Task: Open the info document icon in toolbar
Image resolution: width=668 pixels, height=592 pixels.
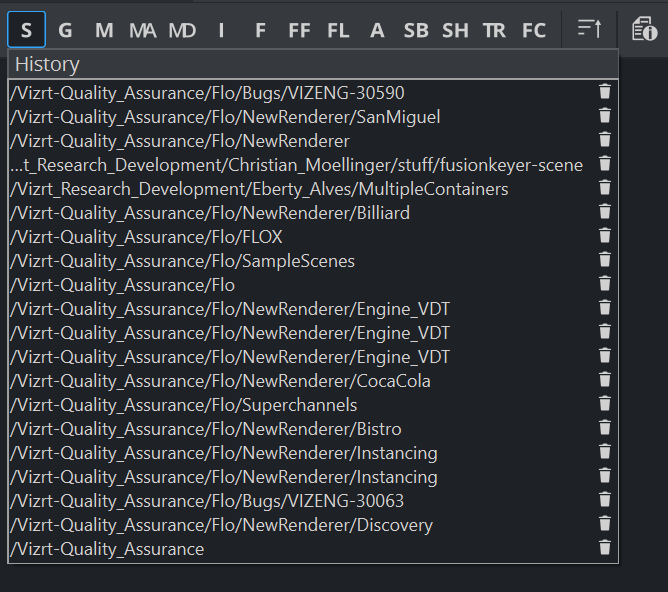Action: coord(644,30)
